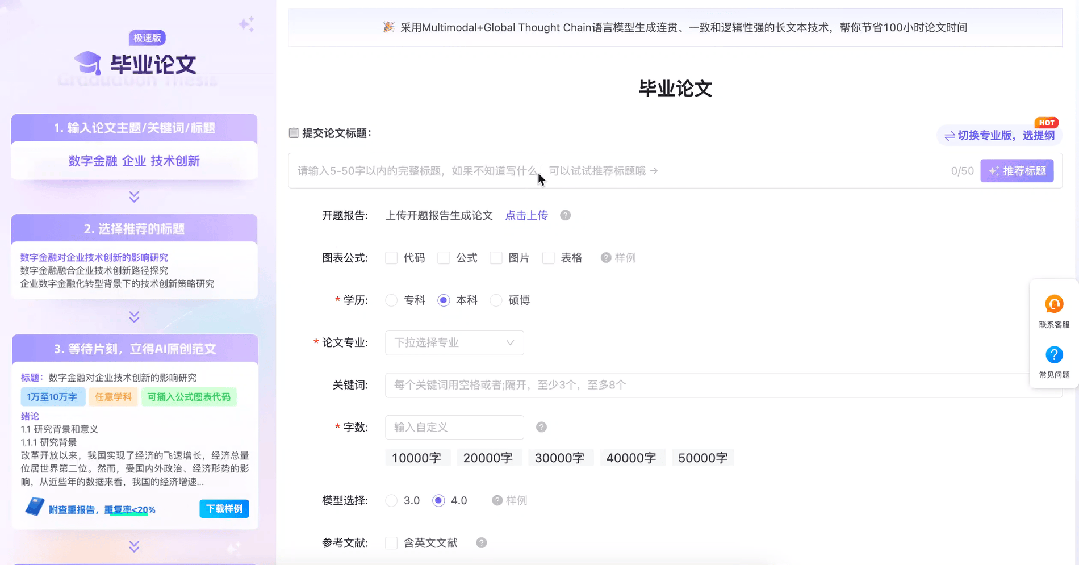Open the 论文专业 dropdown
Image resolution: width=1079 pixels, height=565 pixels.
[455, 343]
